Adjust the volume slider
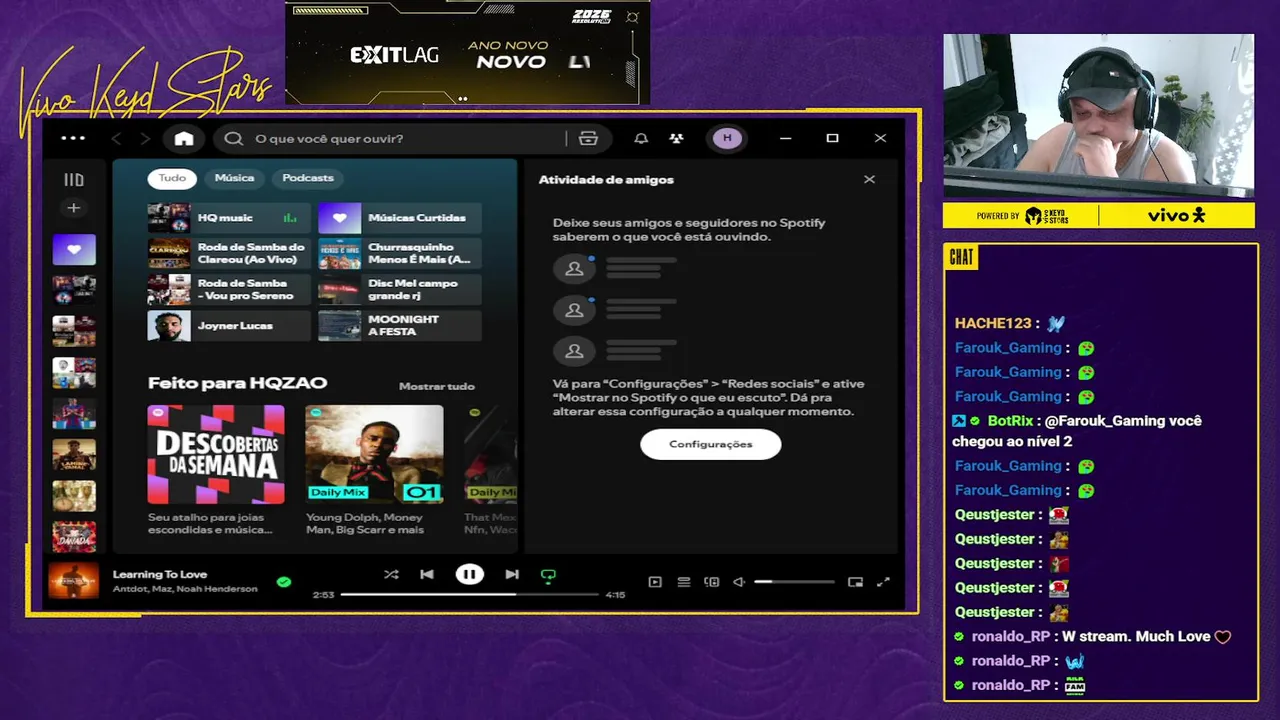Viewport: 1280px width, 720px height. [794, 581]
